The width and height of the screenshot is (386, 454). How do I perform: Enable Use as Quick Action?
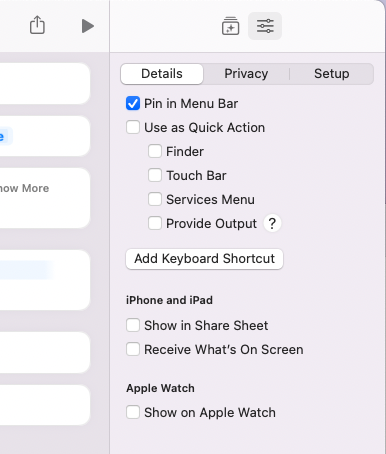pos(133,127)
